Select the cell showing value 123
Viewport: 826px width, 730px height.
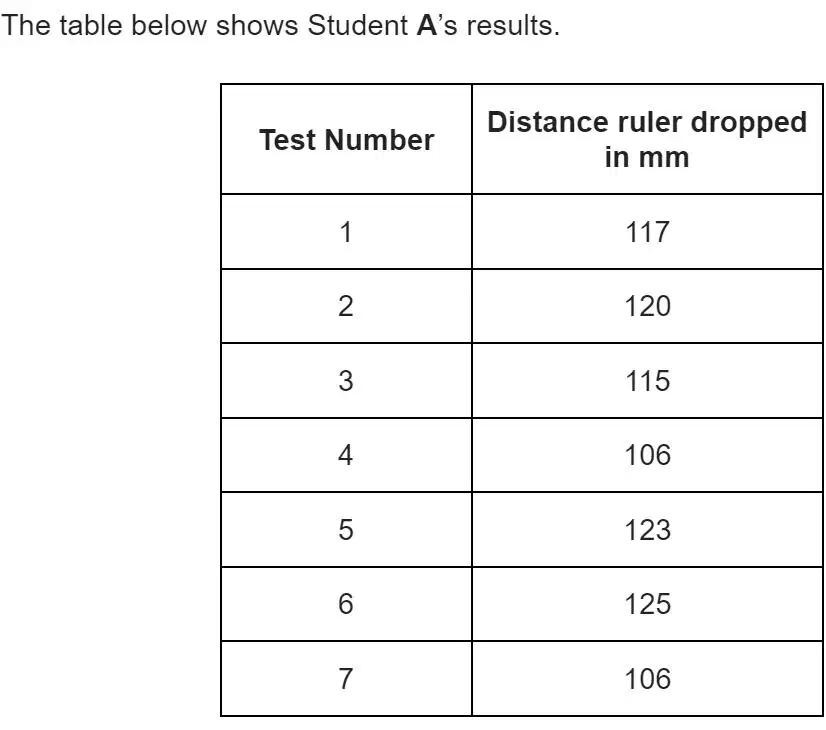[x=647, y=530]
